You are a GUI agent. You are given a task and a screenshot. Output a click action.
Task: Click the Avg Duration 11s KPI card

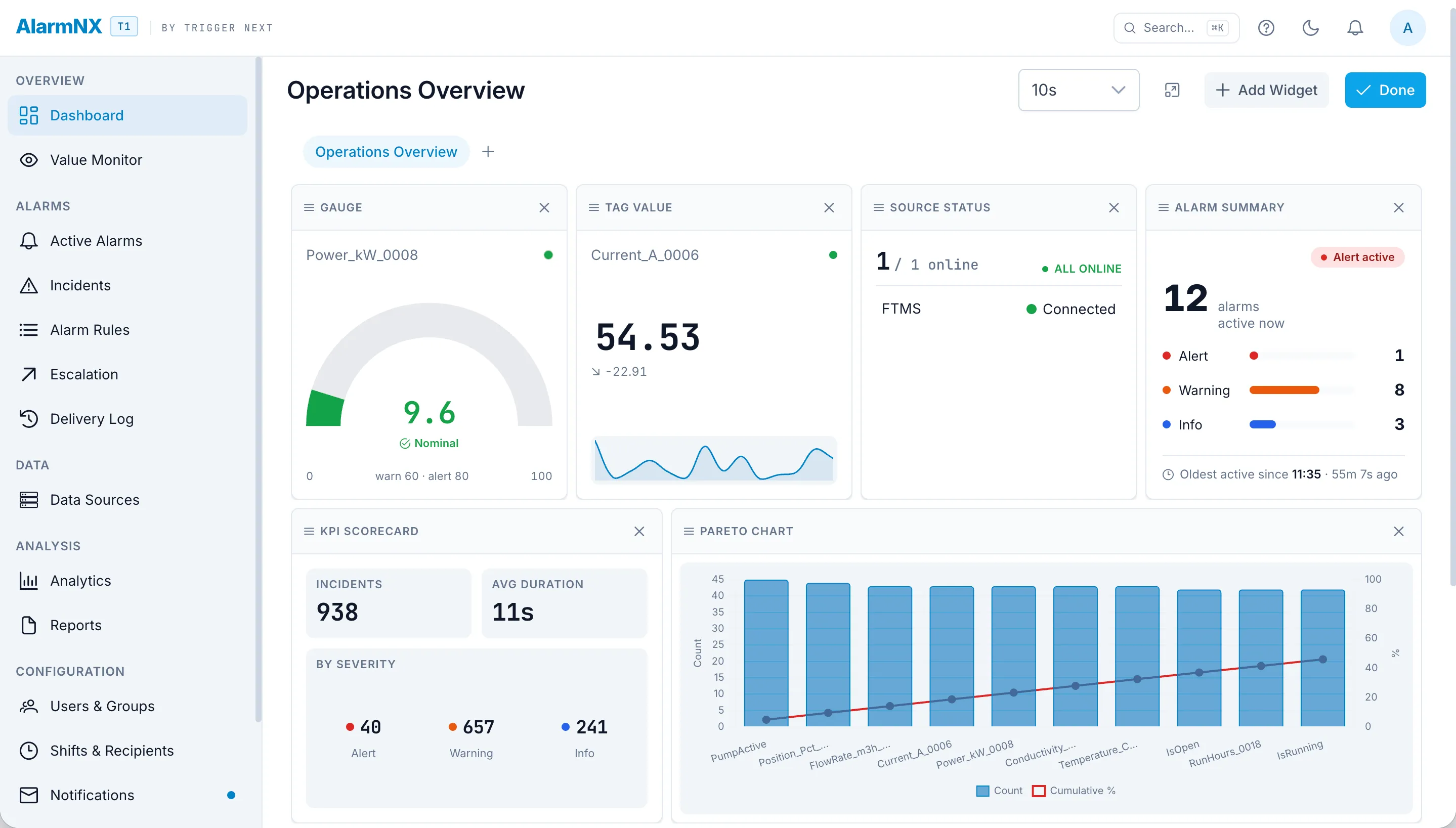pyautogui.click(x=564, y=603)
